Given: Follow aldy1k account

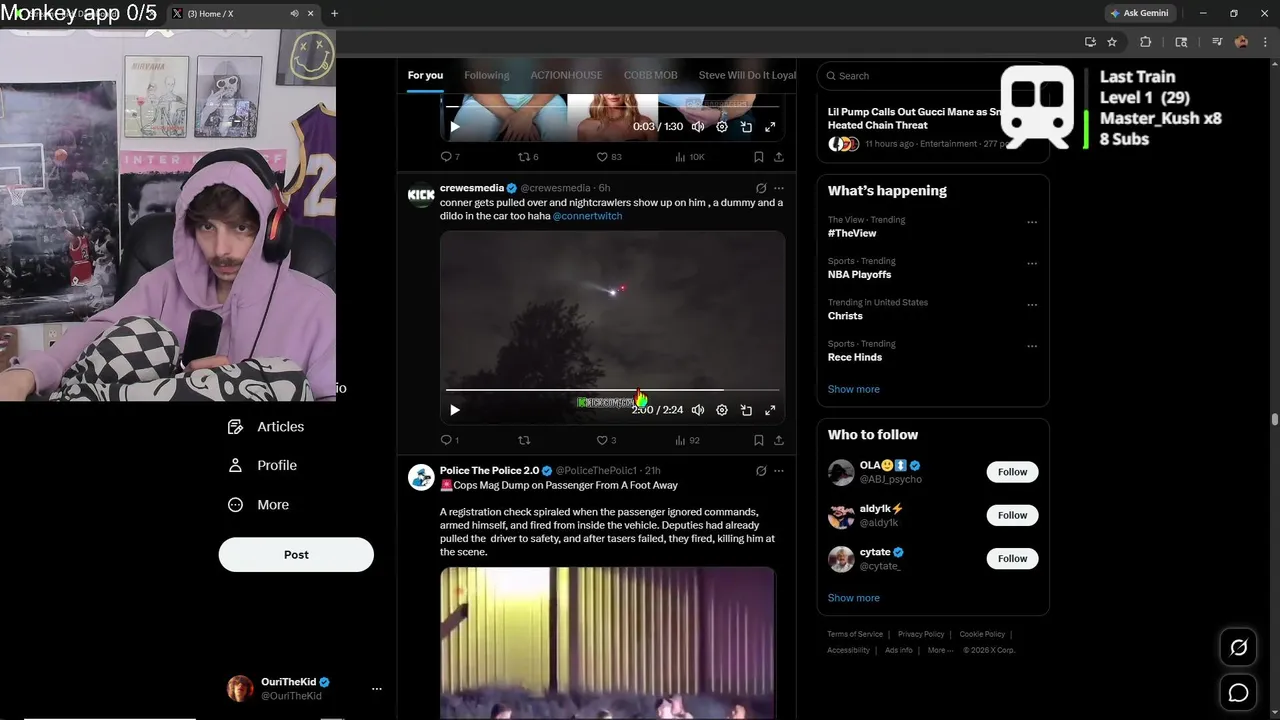Looking at the screenshot, I should pyautogui.click(x=1012, y=515).
